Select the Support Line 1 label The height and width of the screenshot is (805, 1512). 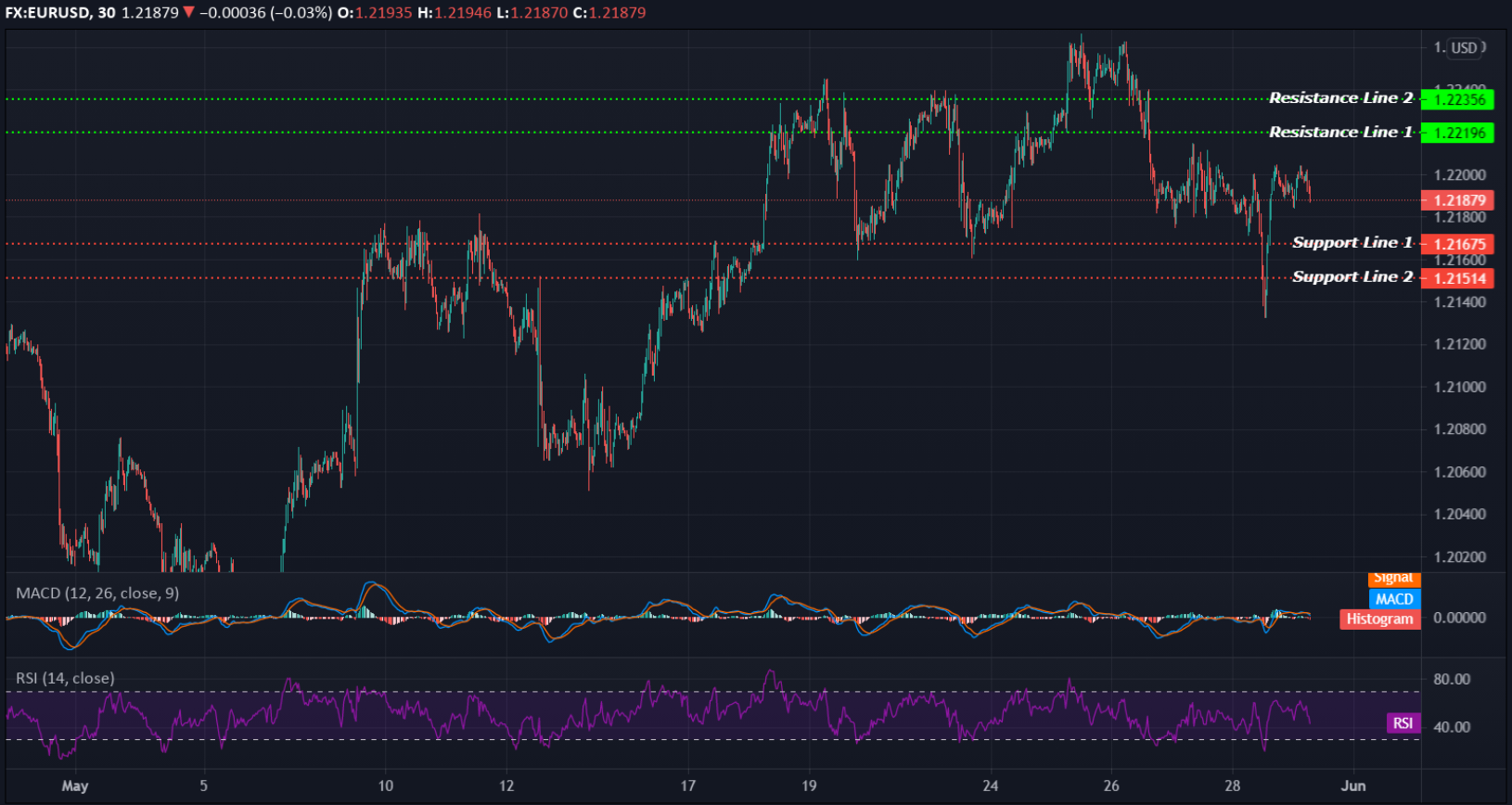(x=1352, y=243)
